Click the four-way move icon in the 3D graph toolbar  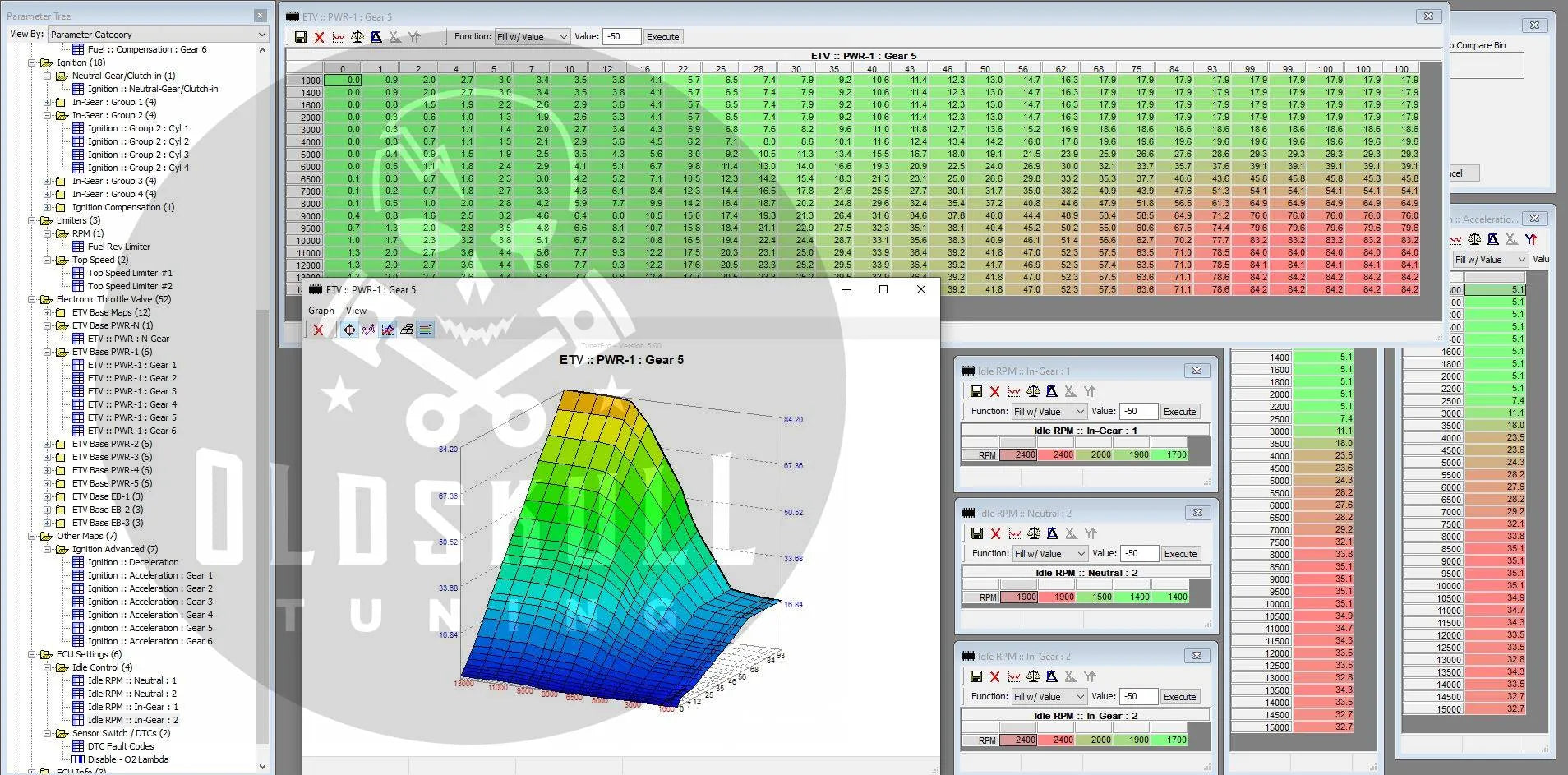pyautogui.click(x=349, y=330)
